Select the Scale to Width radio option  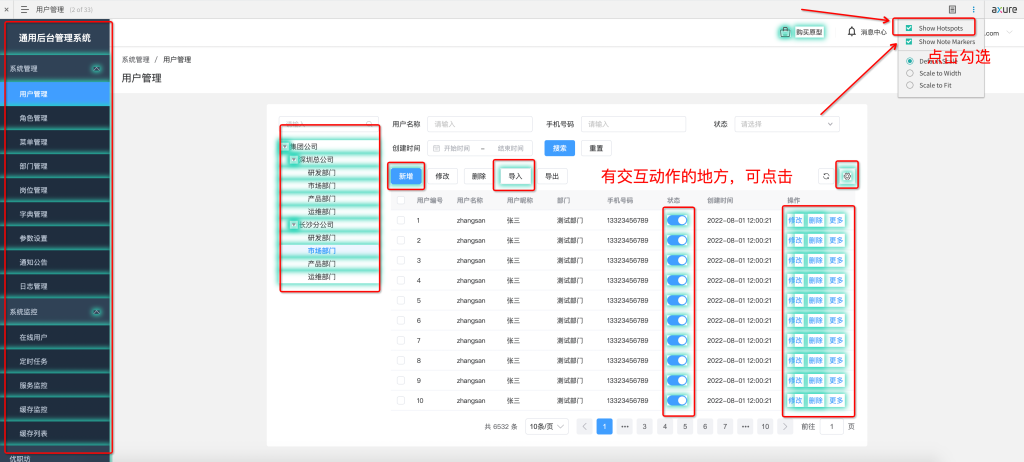click(909, 73)
